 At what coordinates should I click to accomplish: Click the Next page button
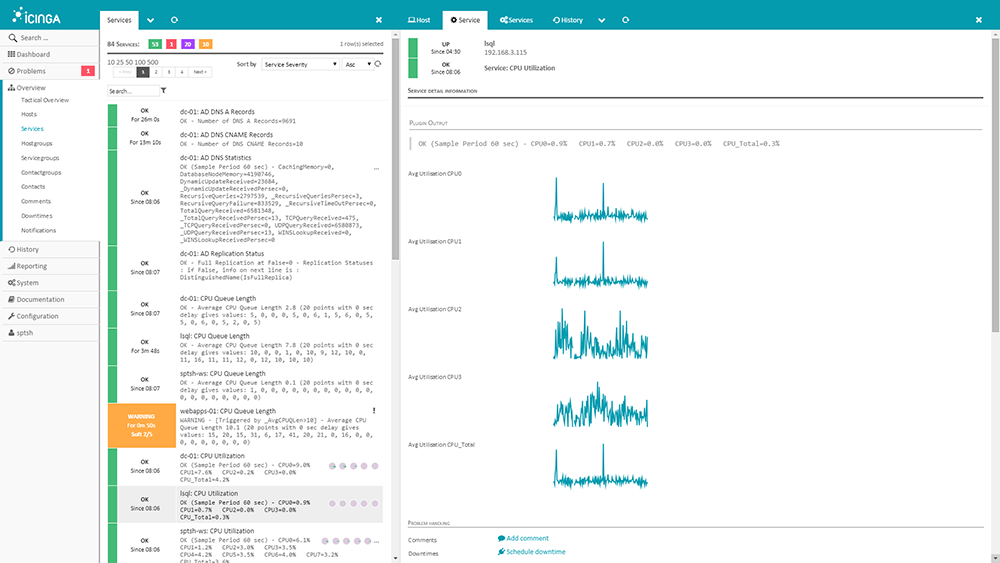point(200,72)
